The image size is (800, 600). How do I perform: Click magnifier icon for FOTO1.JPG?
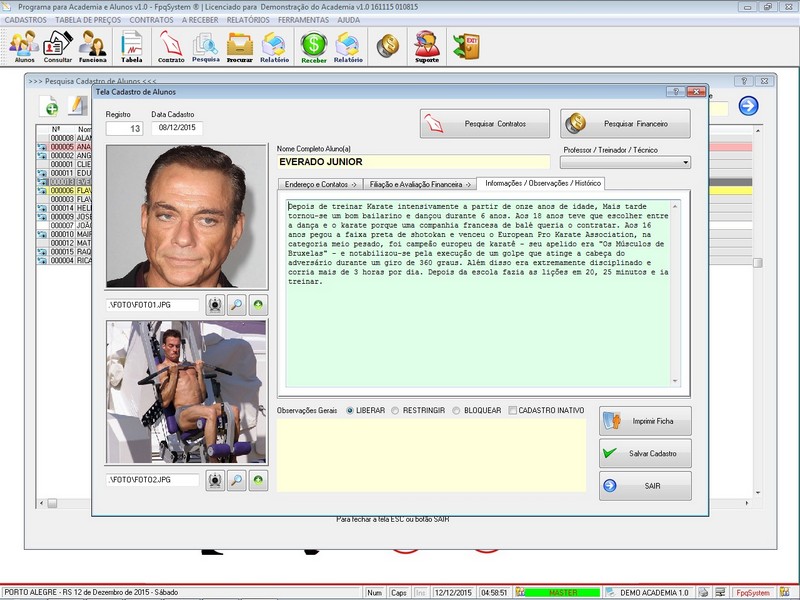pos(237,305)
